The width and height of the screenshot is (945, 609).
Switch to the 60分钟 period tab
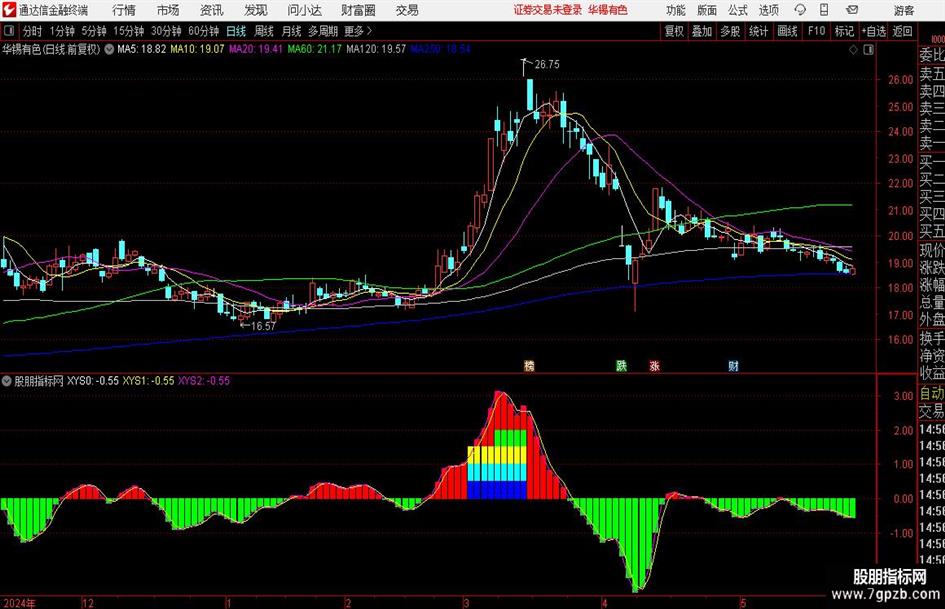click(x=204, y=31)
